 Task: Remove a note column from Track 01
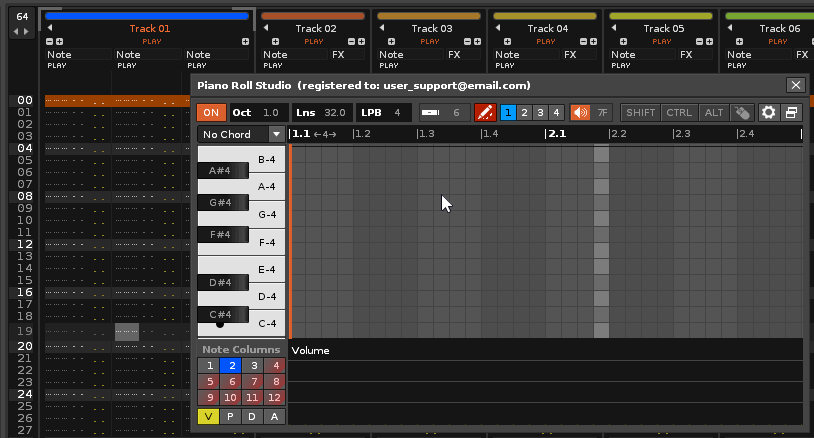[49, 42]
